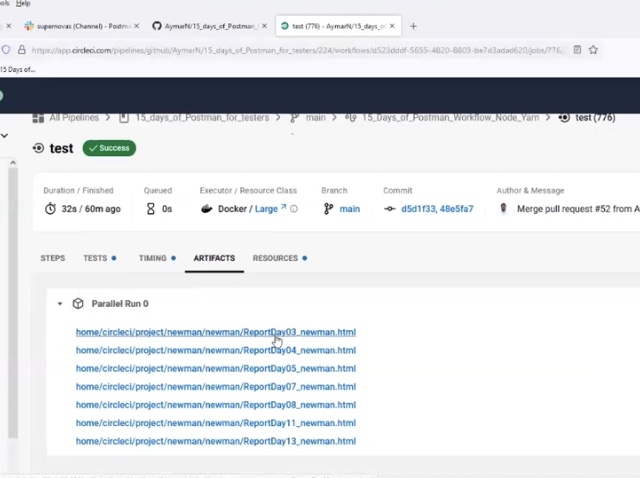This screenshot has width=640, height=478.
Task: Click the sidebar scroll up arrow
Action: click(13, 163)
